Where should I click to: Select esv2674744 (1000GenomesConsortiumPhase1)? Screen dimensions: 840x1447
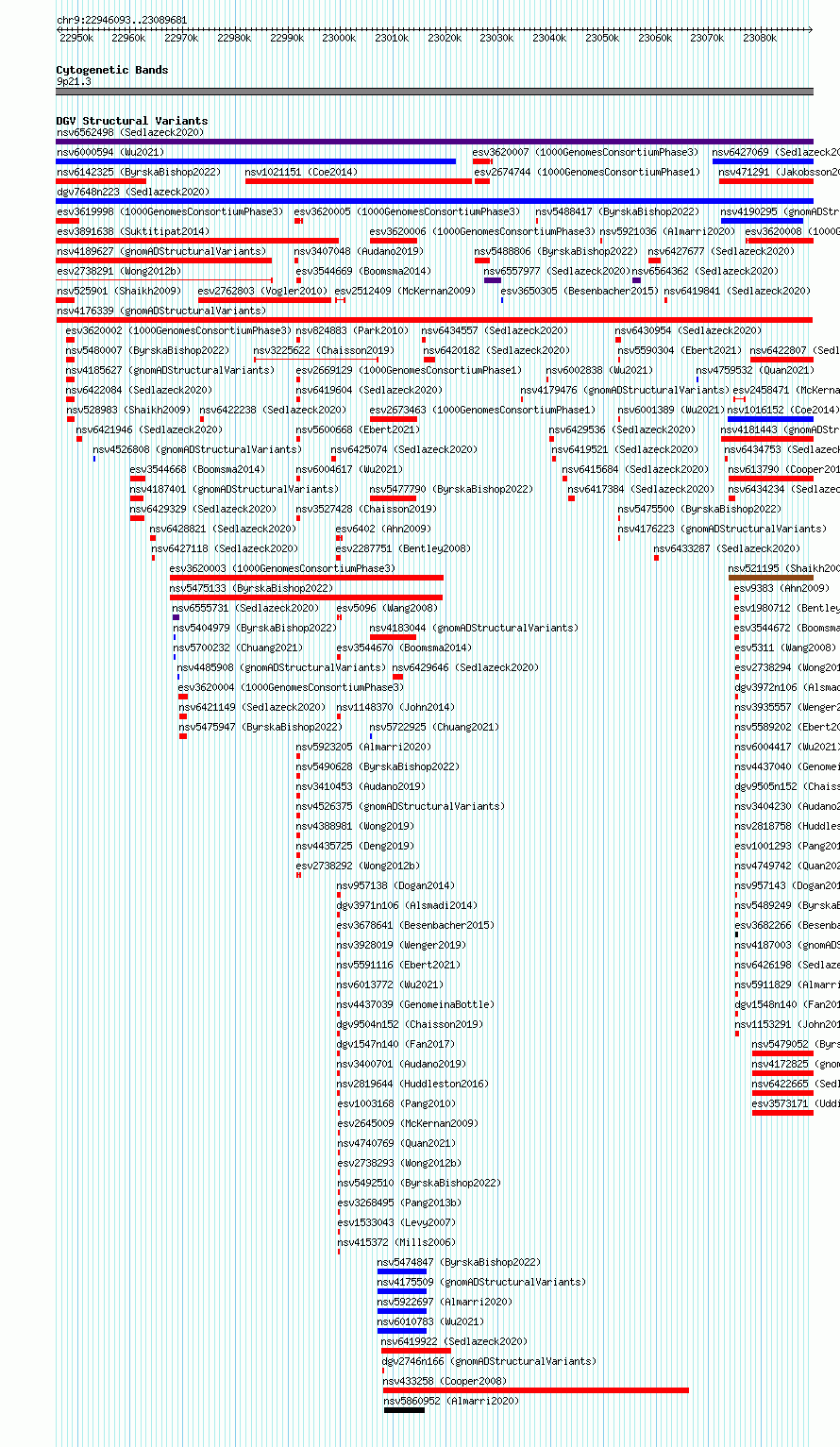tap(587, 172)
